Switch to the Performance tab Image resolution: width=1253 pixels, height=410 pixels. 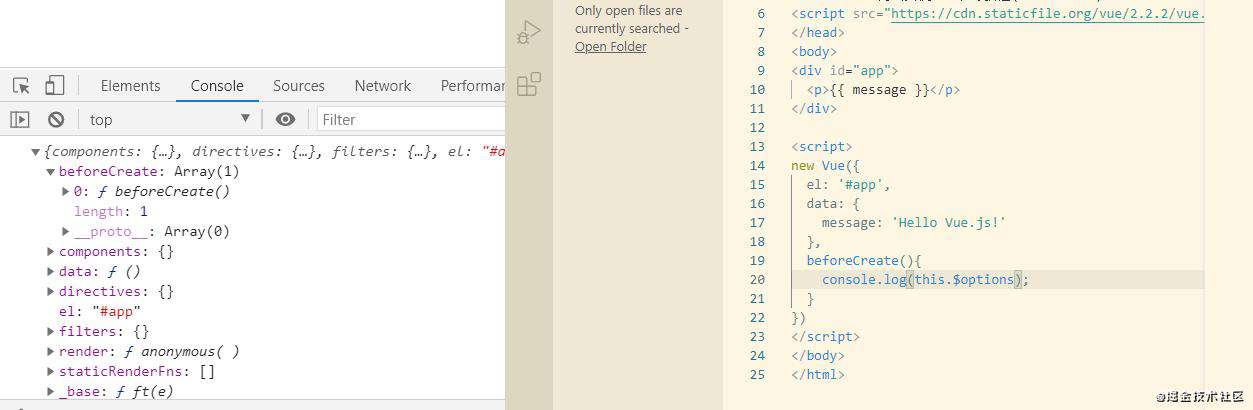pyautogui.click(x=472, y=86)
